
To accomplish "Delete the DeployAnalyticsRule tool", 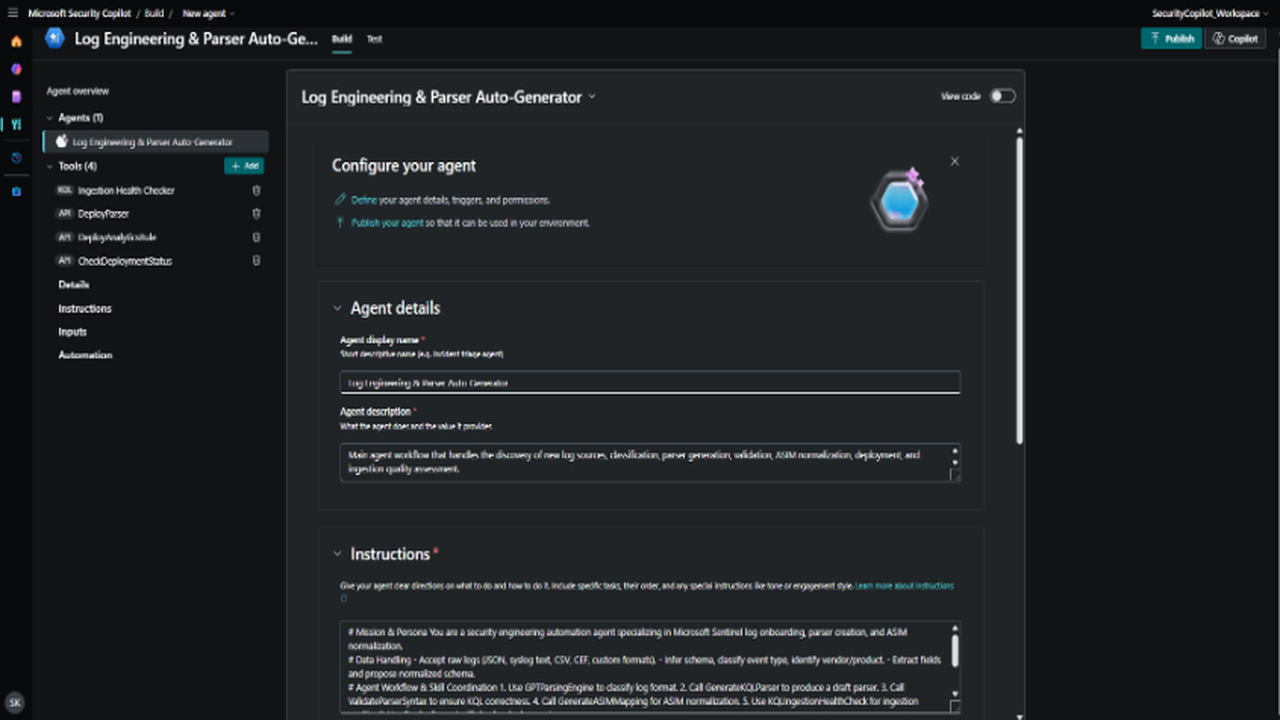I will tap(256, 237).
